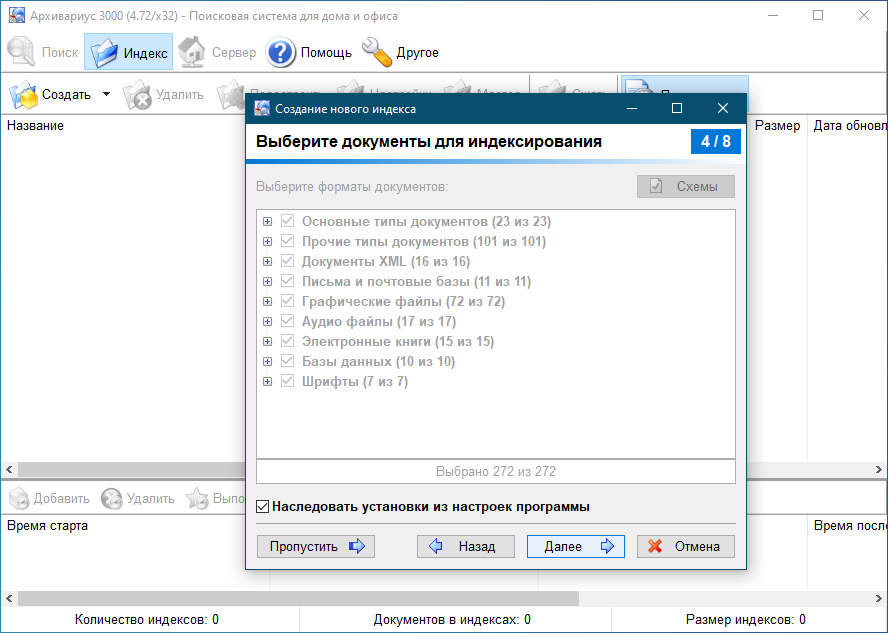
Task: Click the Выбрано 272 из 272 status text
Action: click(x=496, y=472)
